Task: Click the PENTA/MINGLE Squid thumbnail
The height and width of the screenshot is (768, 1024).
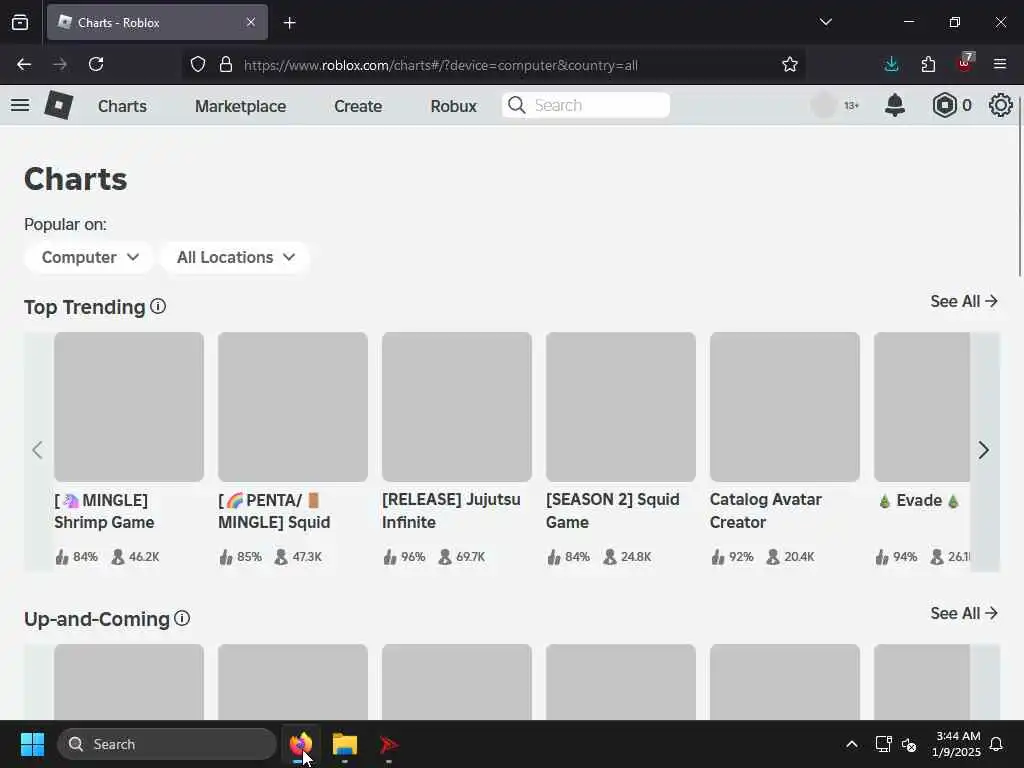Action: click(x=293, y=406)
